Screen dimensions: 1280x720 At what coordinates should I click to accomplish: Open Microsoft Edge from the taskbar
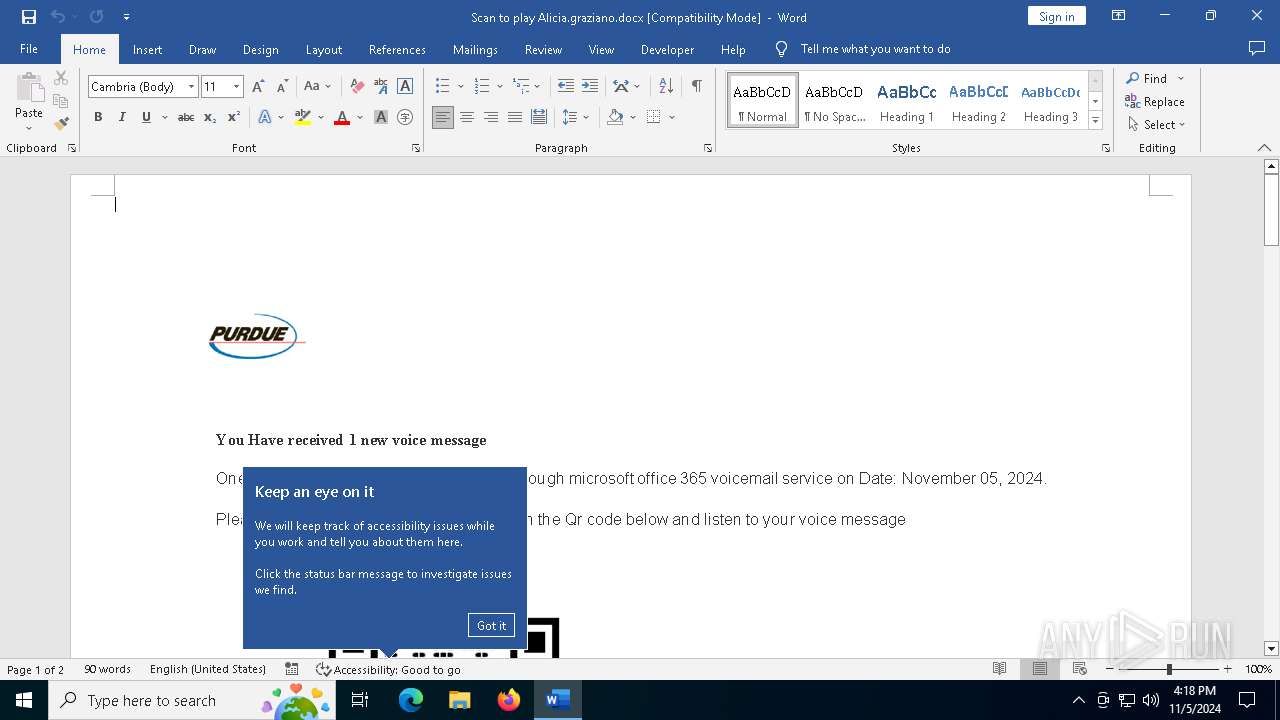click(411, 700)
